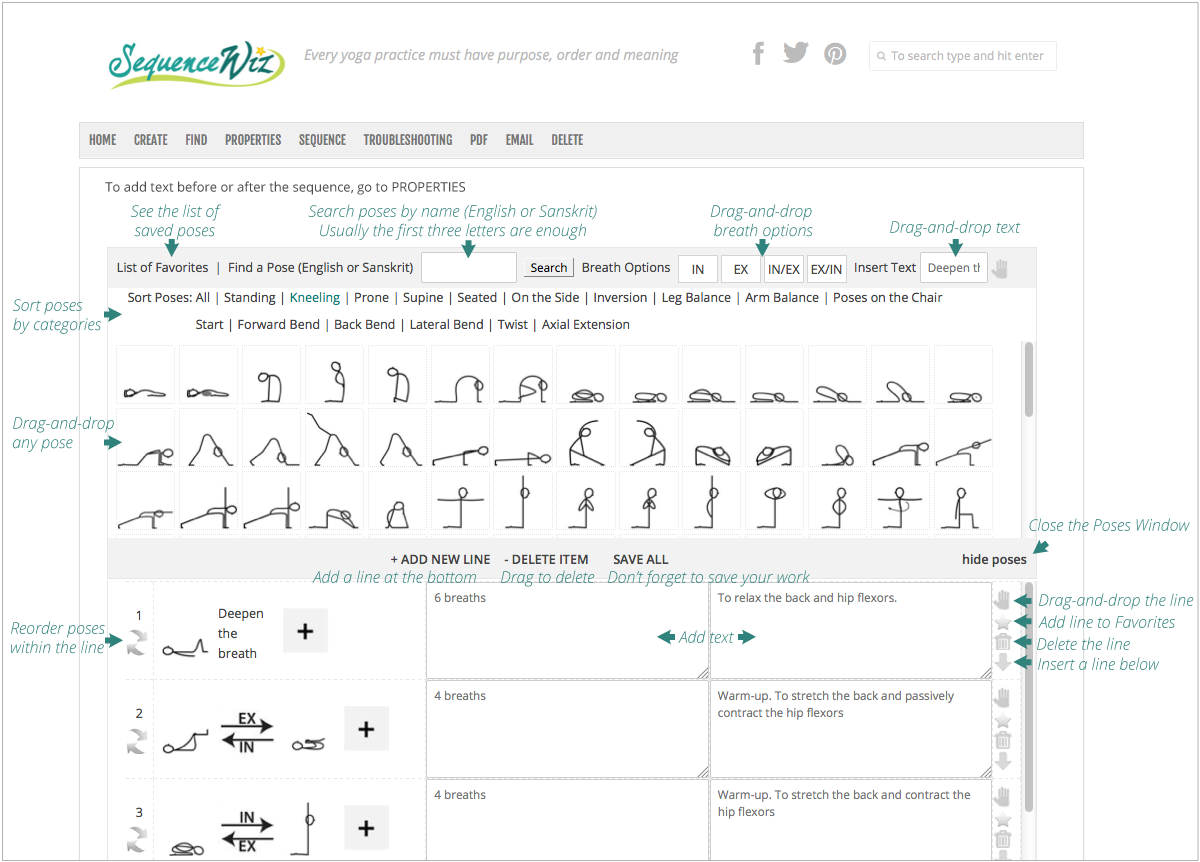
Task: Open the Twitter icon in the header
Action: [x=795, y=53]
